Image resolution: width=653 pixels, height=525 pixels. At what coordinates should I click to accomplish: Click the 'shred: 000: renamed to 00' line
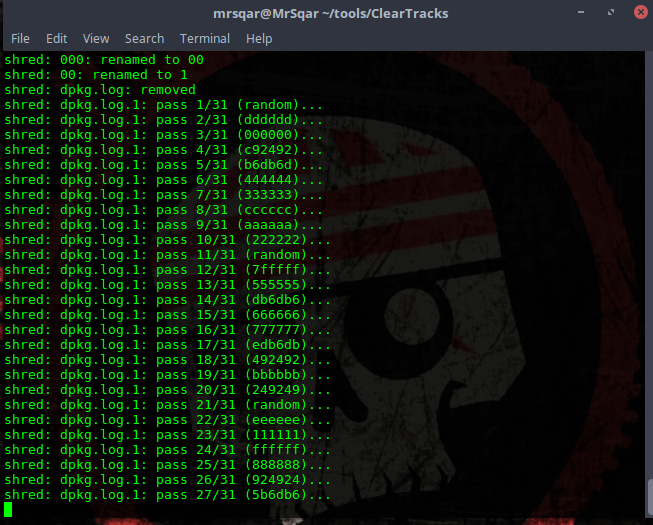103,60
